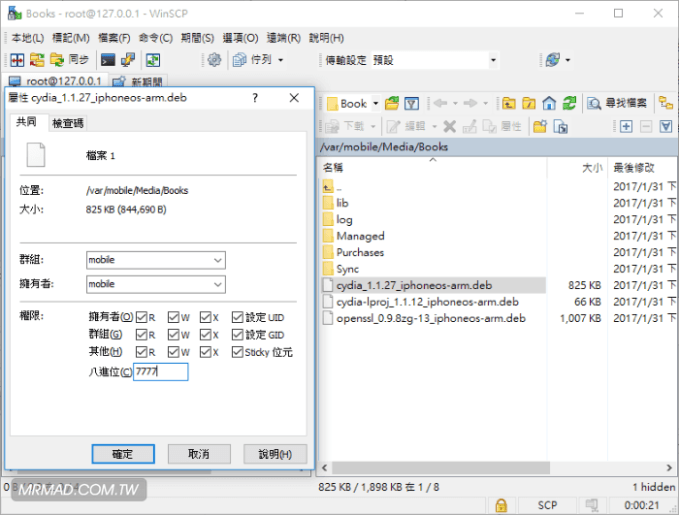Open PuTTY session icon in toolbar

(128, 60)
